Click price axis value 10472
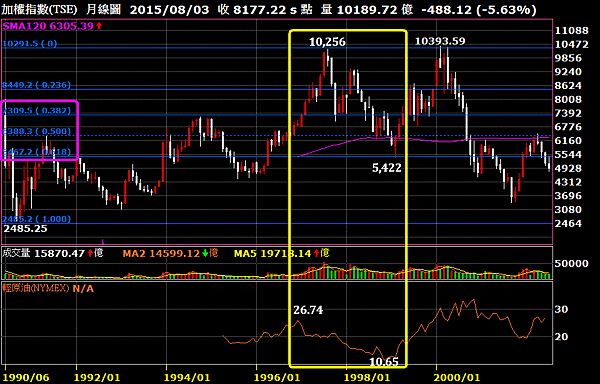The image size is (600, 384). [x=571, y=44]
